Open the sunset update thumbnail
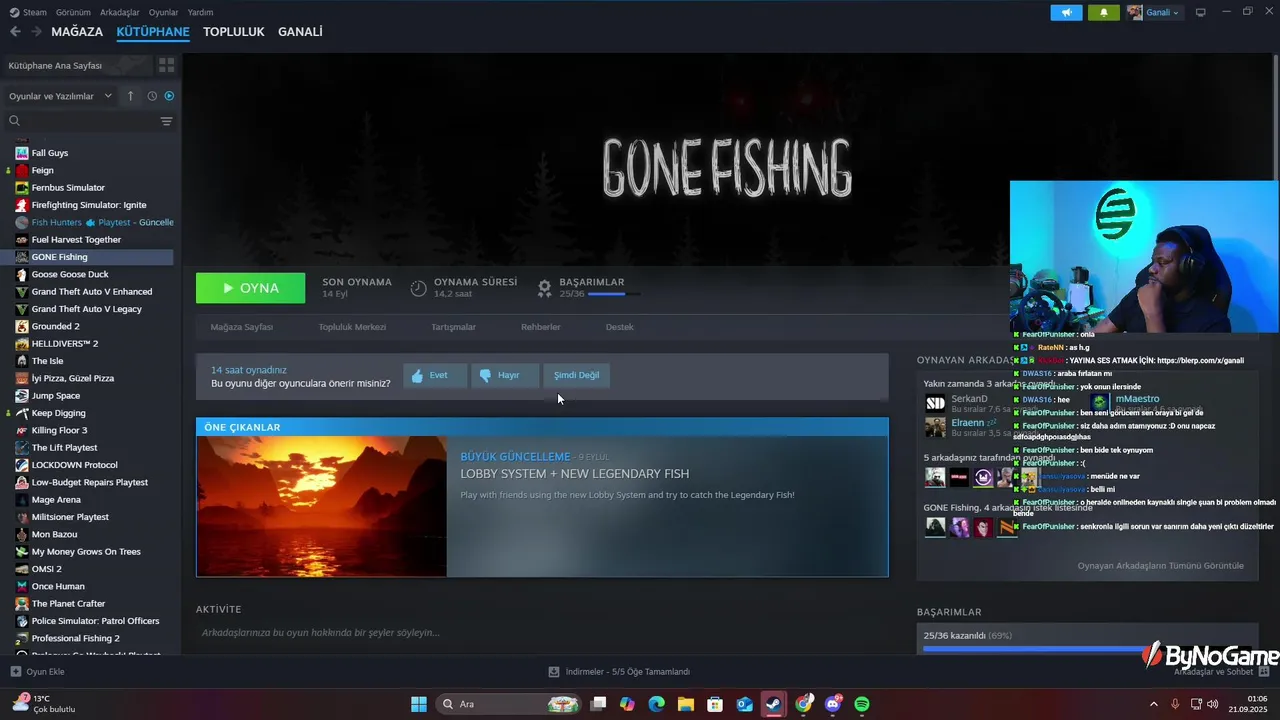 (321, 506)
